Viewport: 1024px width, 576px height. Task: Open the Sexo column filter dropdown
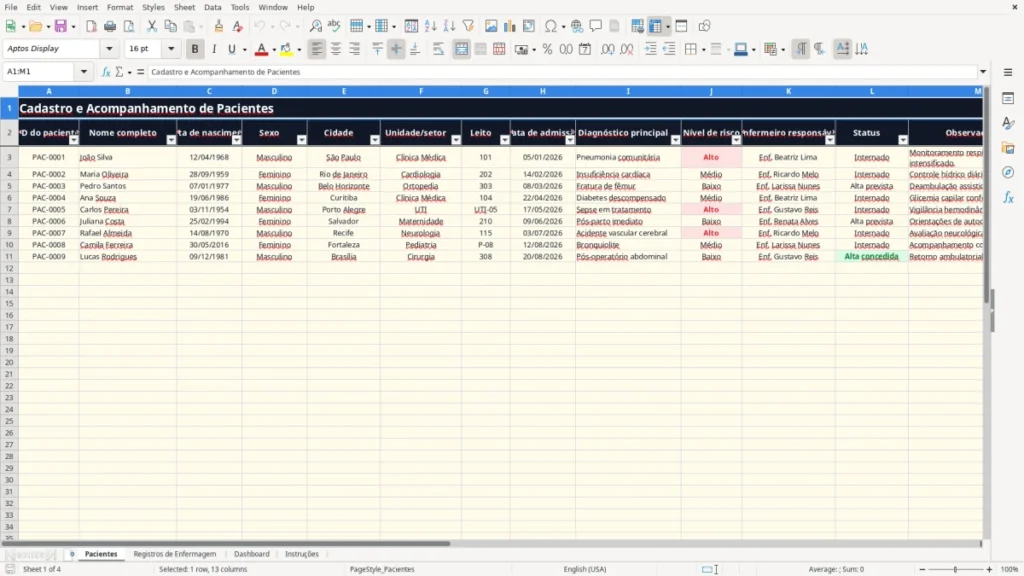(x=301, y=140)
